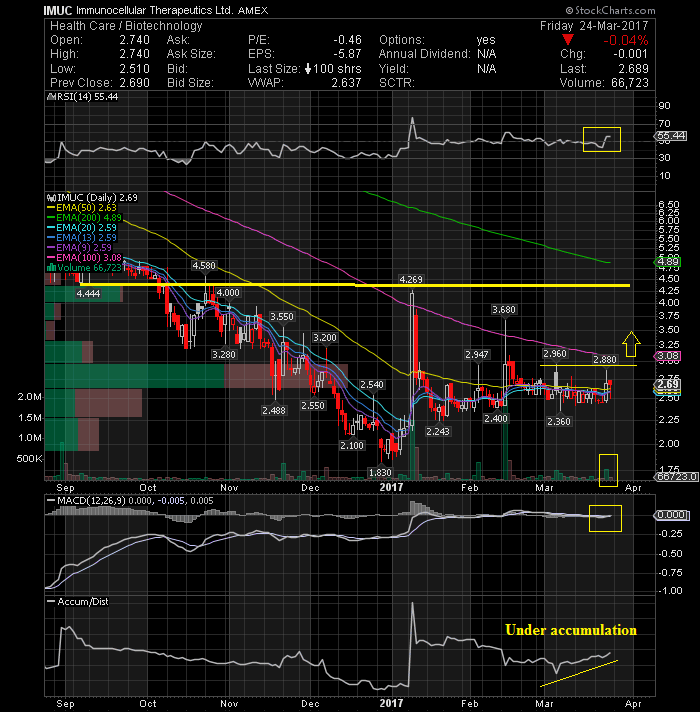Click the 2.400 price low label

point(496,418)
